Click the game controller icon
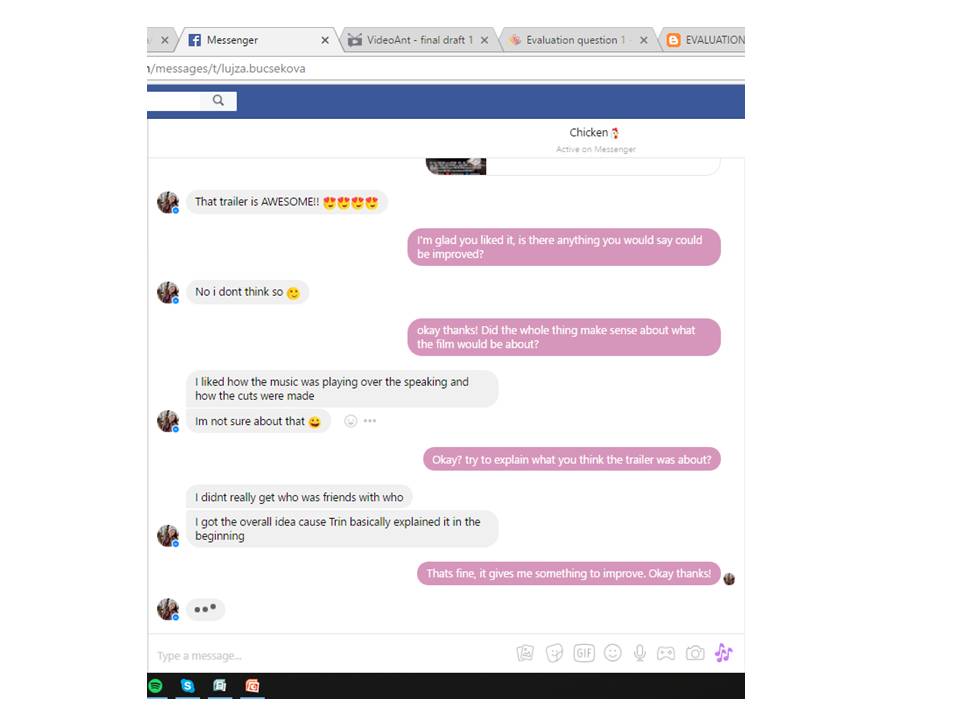The image size is (960, 720). pyautogui.click(x=666, y=653)
